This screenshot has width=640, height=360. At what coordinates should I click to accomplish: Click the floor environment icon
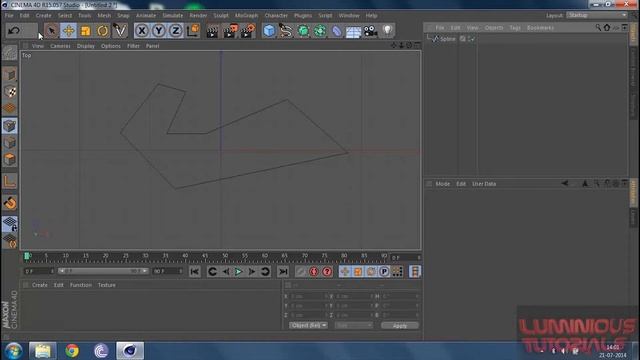coord(353,31)
